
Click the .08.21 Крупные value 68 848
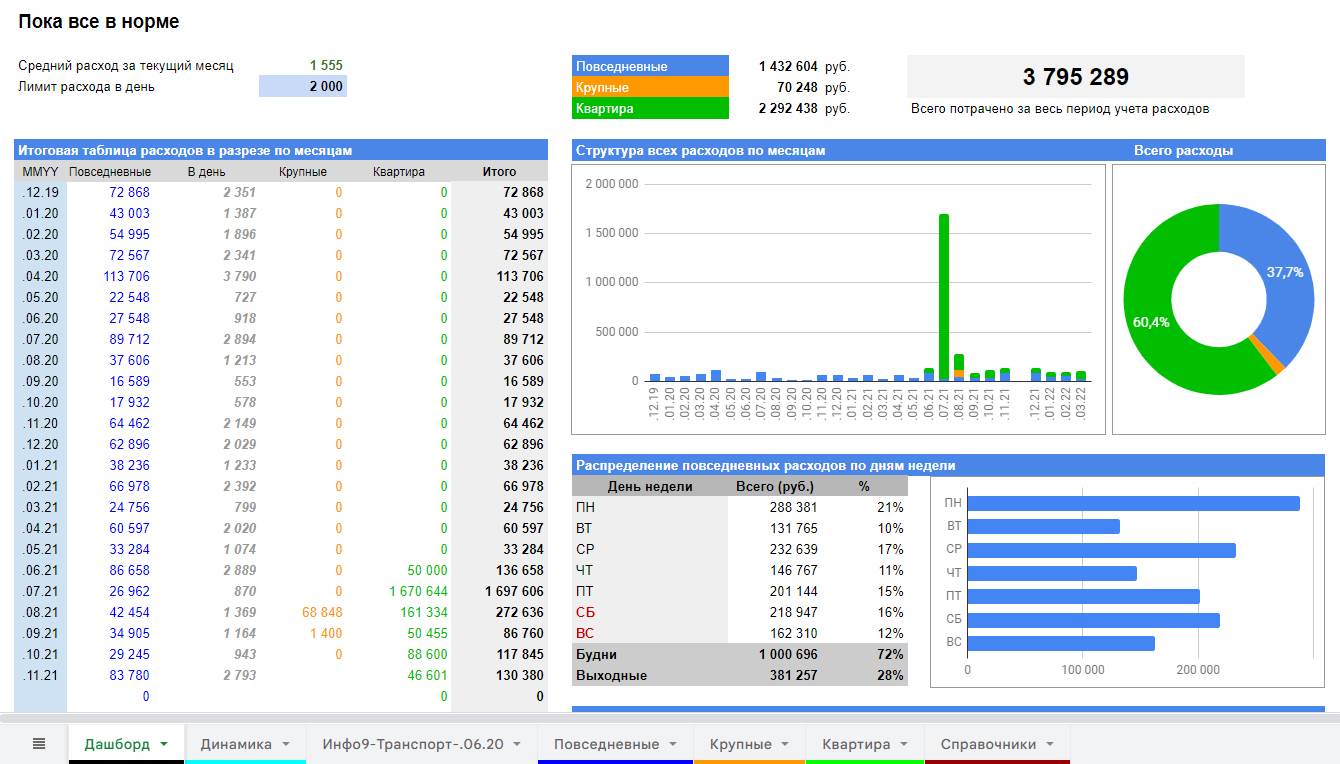tap(322, 612)
